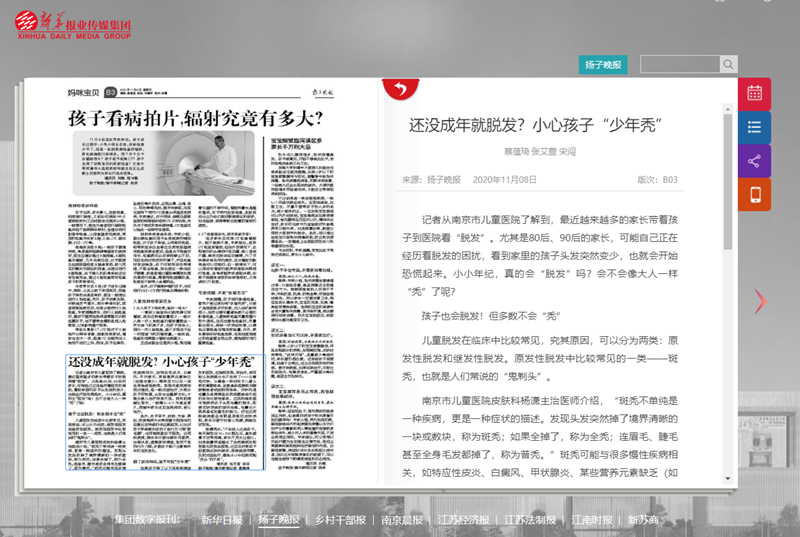Open 江苏经济报 in the footer links
The width and height of the screenshot is (800, 537).
click(463, 520)
